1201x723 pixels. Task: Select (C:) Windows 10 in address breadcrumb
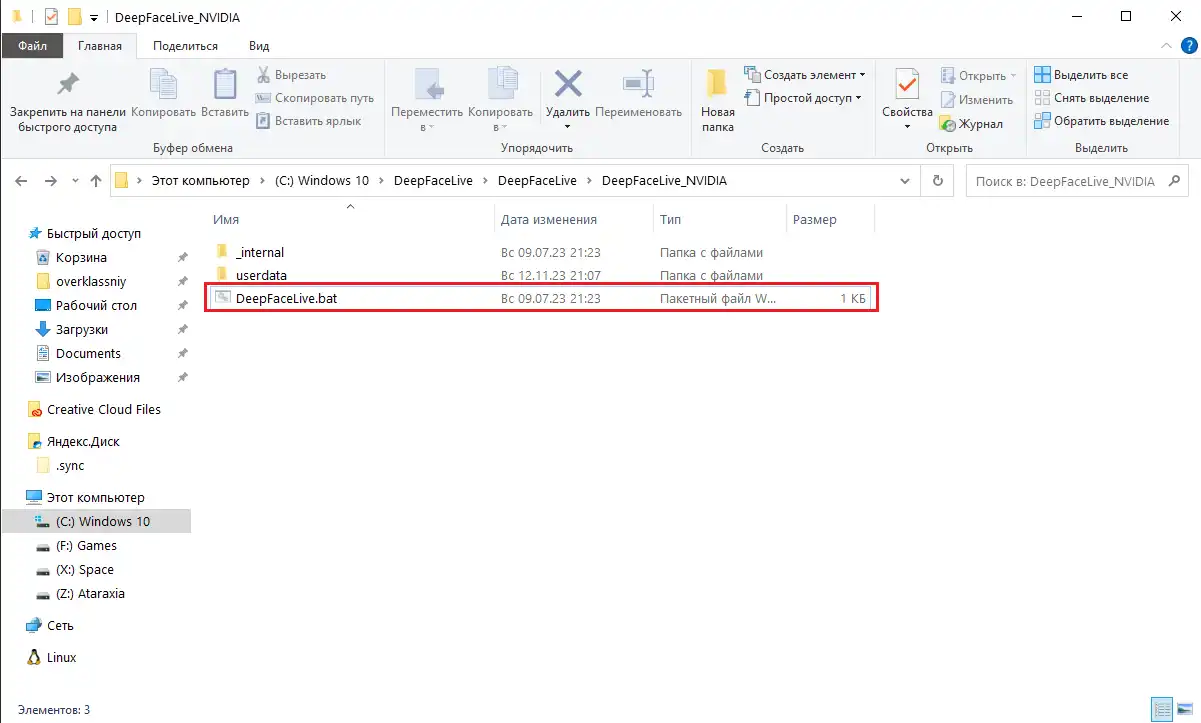(322, 181)
